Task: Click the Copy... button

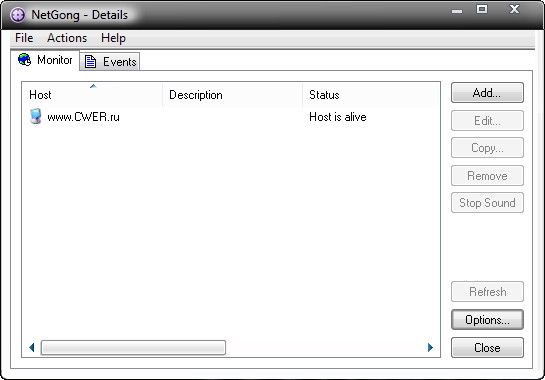Action: click(487, 147)
